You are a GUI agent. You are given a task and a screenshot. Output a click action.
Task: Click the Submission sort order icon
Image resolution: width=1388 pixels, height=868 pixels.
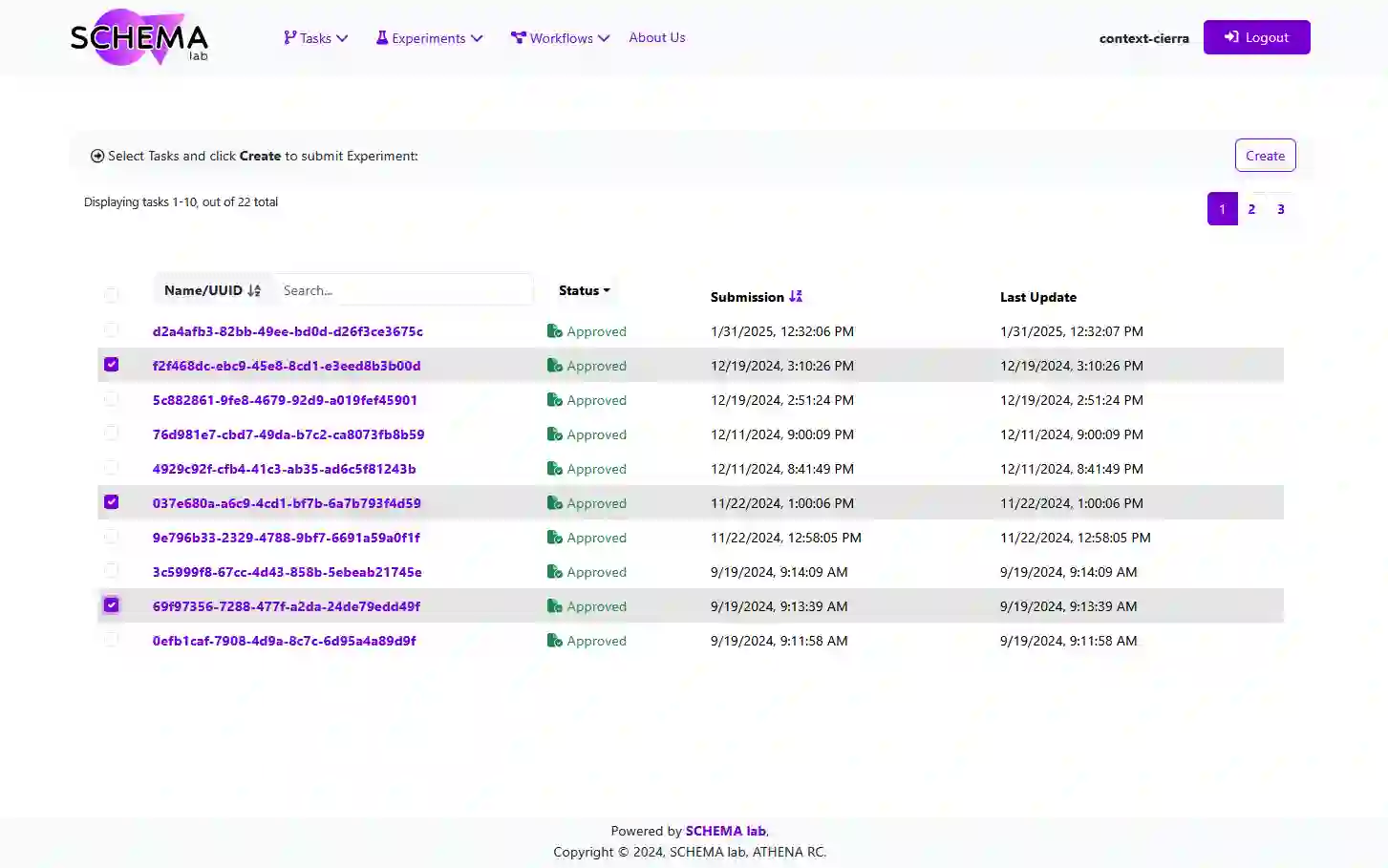[x=796, y=297]
